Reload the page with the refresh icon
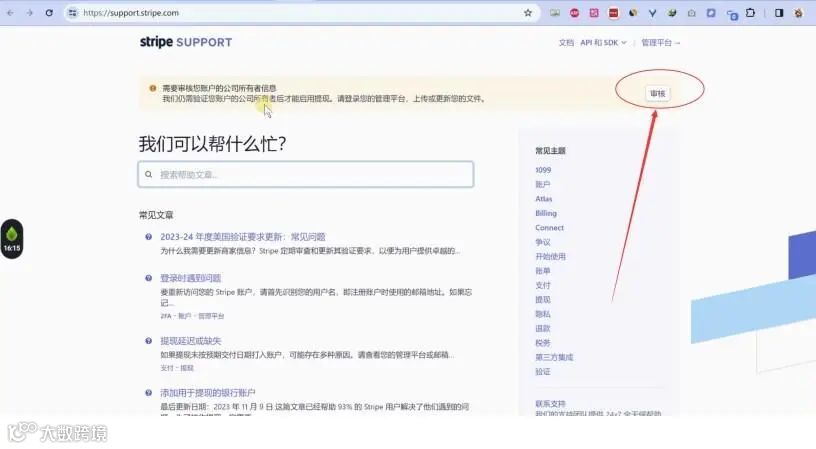816x449 pixels. 49,13
